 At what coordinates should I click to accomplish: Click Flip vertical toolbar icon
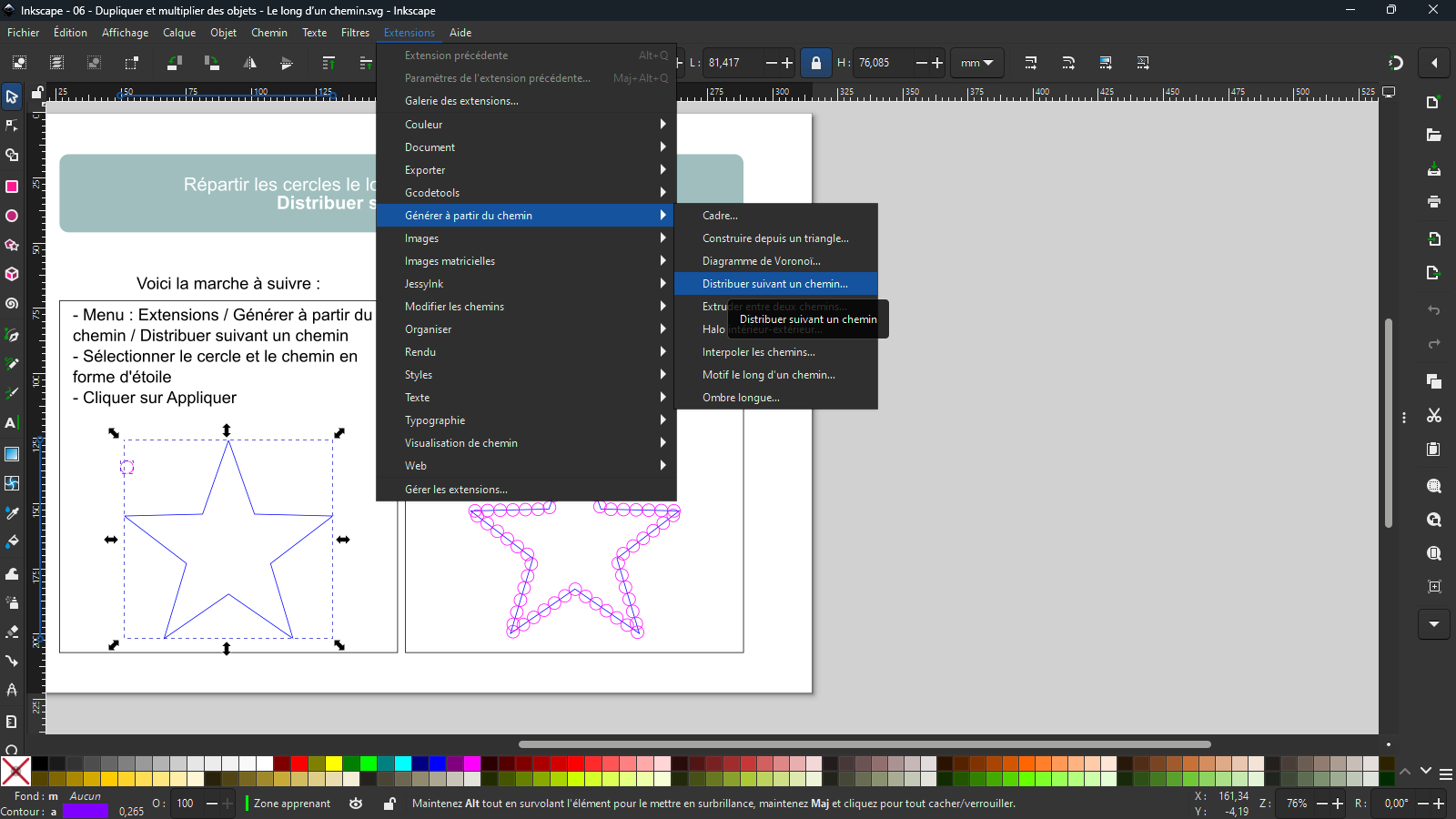tap(287, 63)
